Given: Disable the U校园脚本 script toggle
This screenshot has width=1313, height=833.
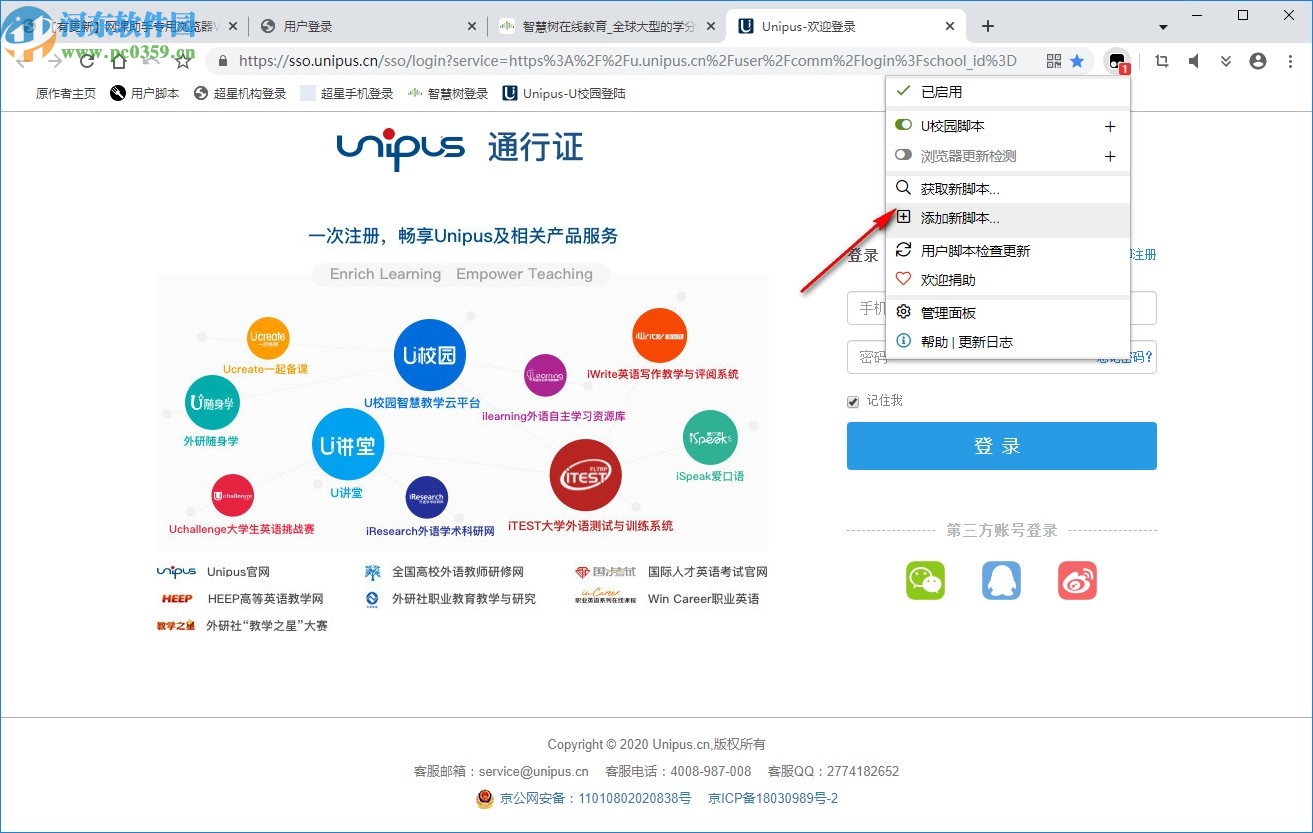Looking at the screenshot, I should point(901,124).
